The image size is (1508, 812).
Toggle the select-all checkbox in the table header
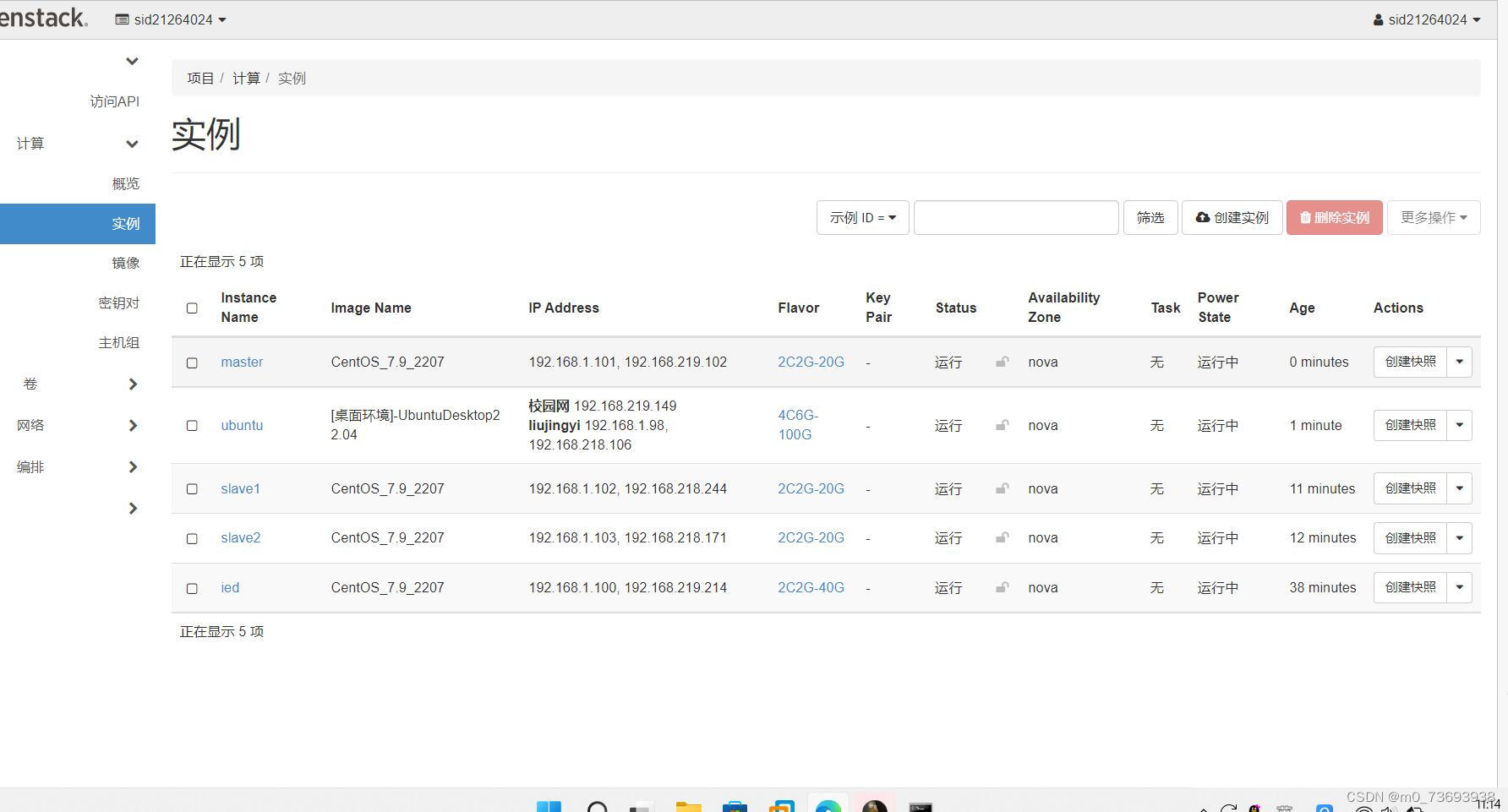point(192,308)
